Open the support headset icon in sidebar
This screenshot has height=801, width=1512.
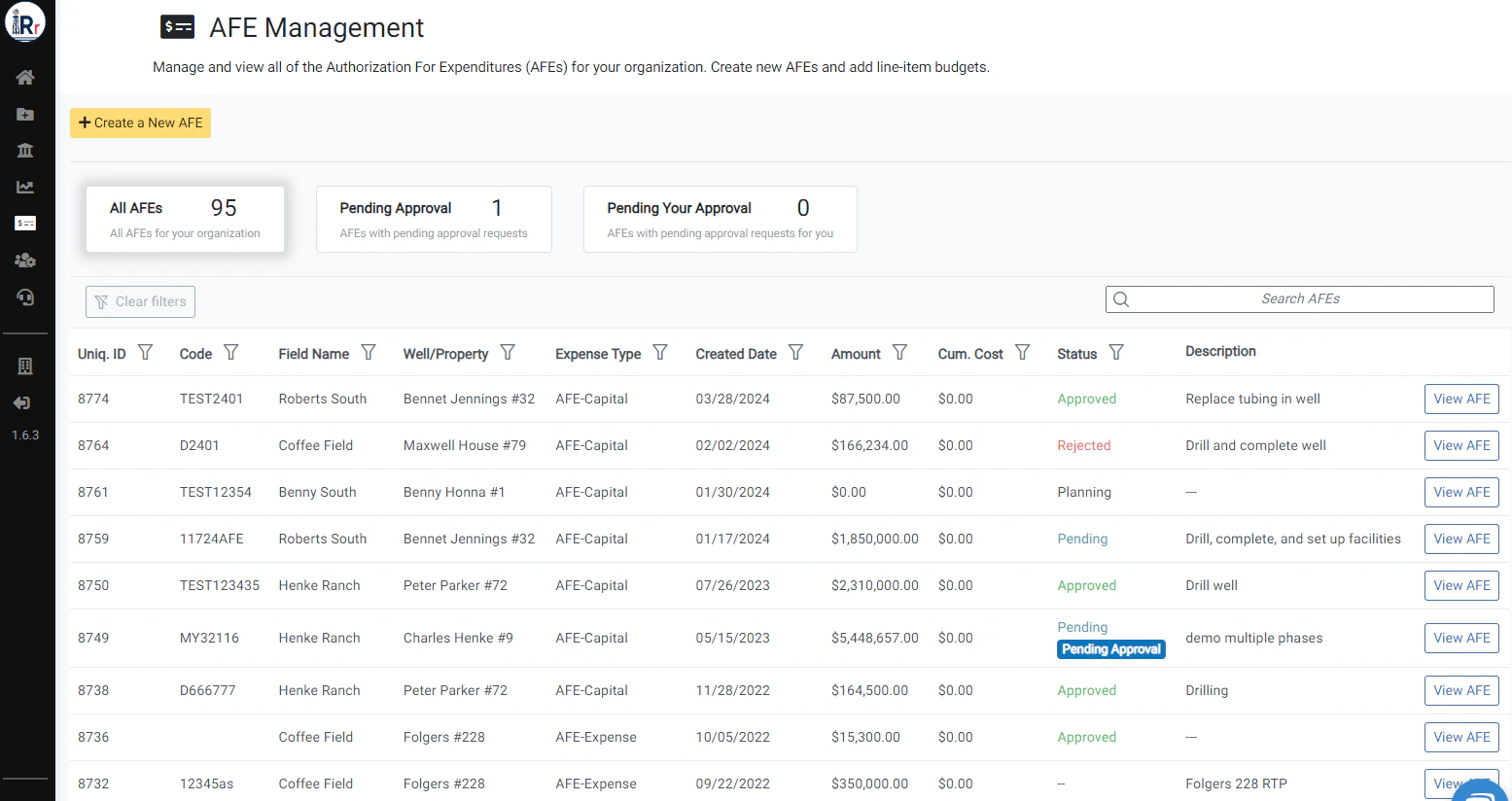[25, 297]
